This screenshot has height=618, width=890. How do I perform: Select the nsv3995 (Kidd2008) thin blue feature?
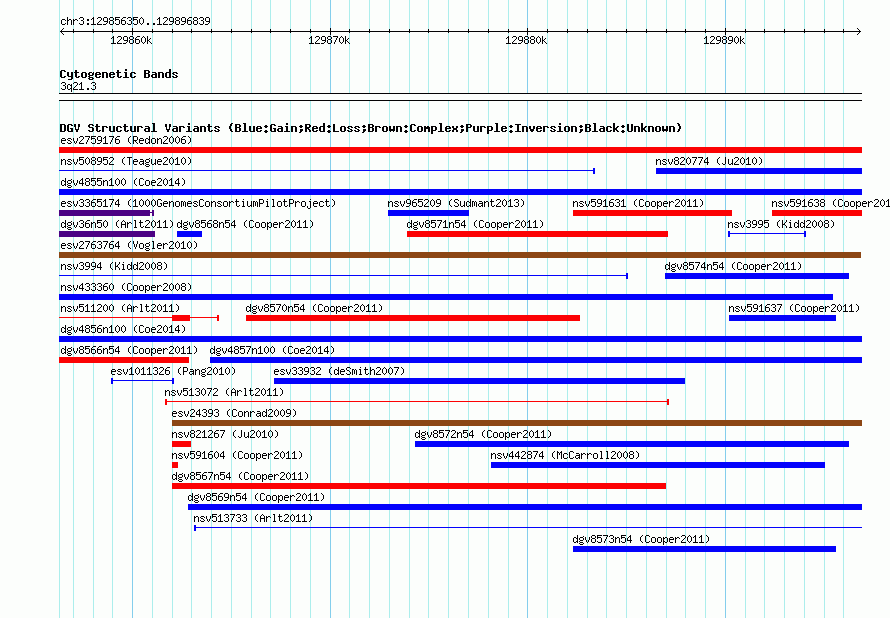(767, 234)
